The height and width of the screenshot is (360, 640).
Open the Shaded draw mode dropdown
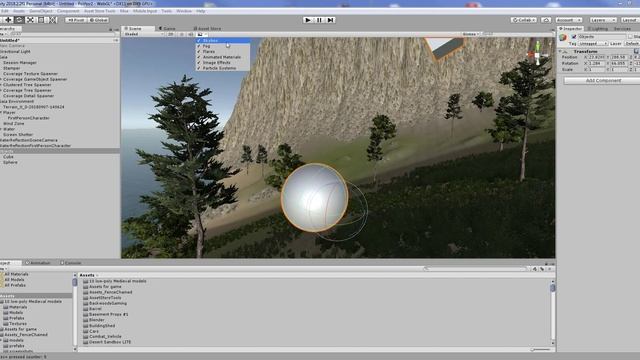(x=144, y=34)
